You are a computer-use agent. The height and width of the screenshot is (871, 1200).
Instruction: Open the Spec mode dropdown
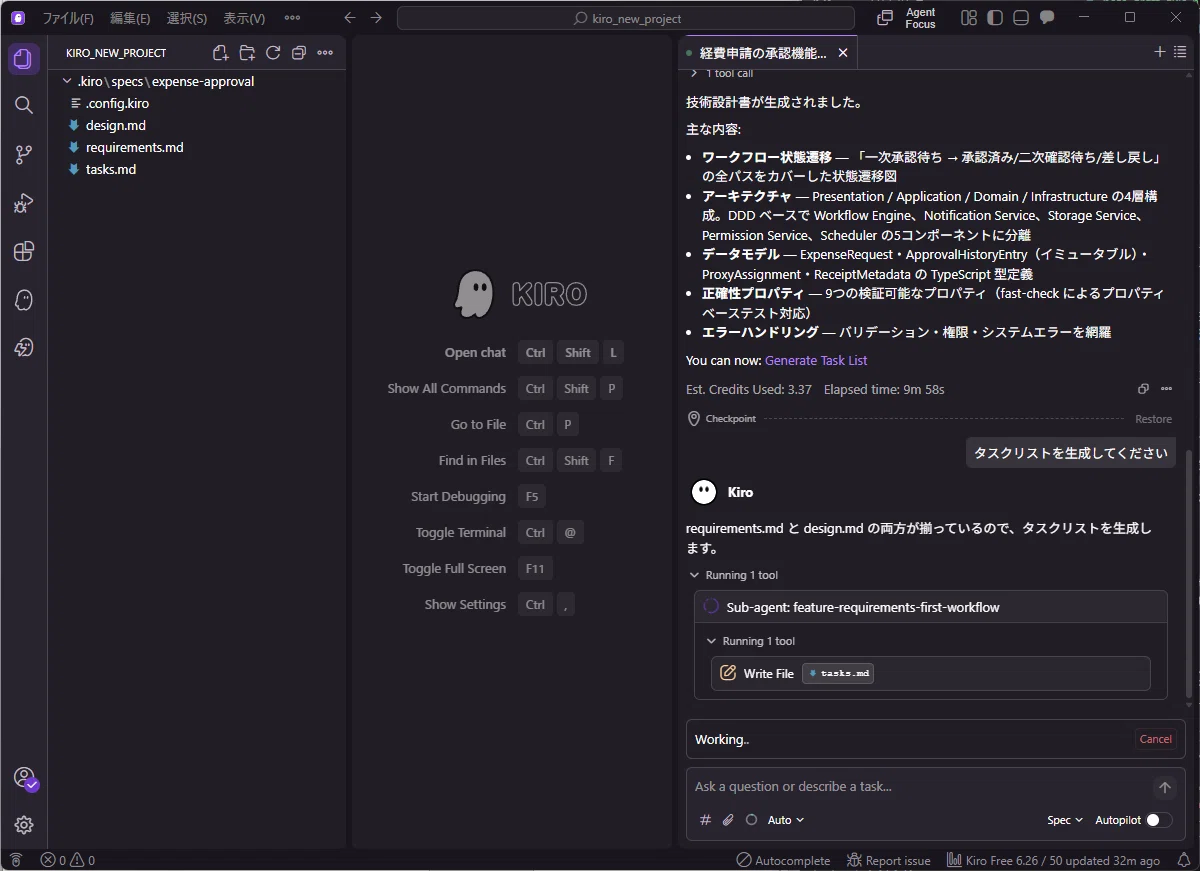click(1065, 820)
